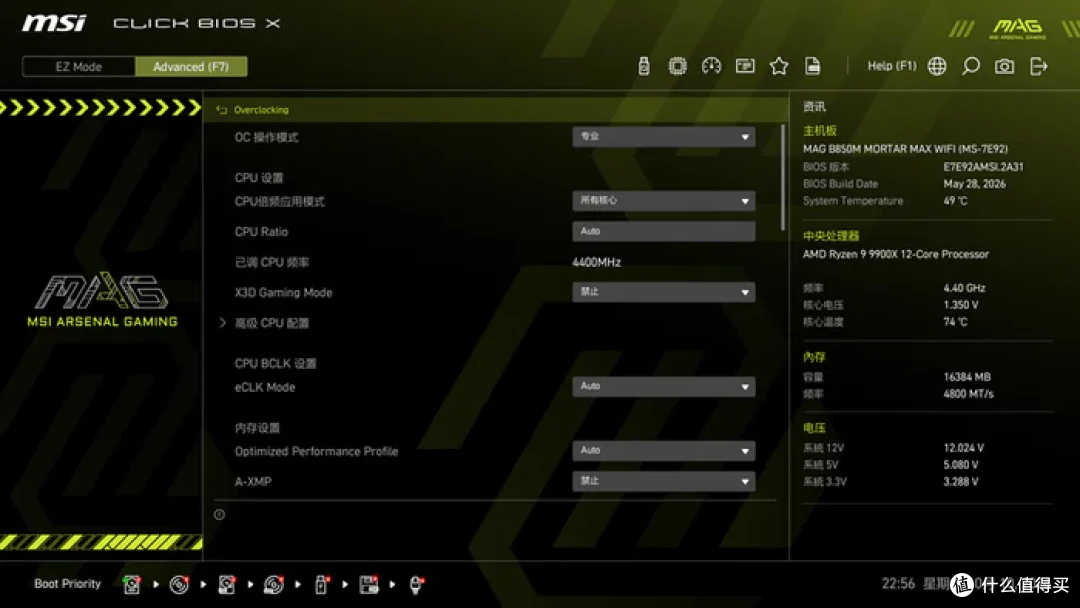
Task: Select fourth boot device disc icon
Action: click(x=273, y=585)
